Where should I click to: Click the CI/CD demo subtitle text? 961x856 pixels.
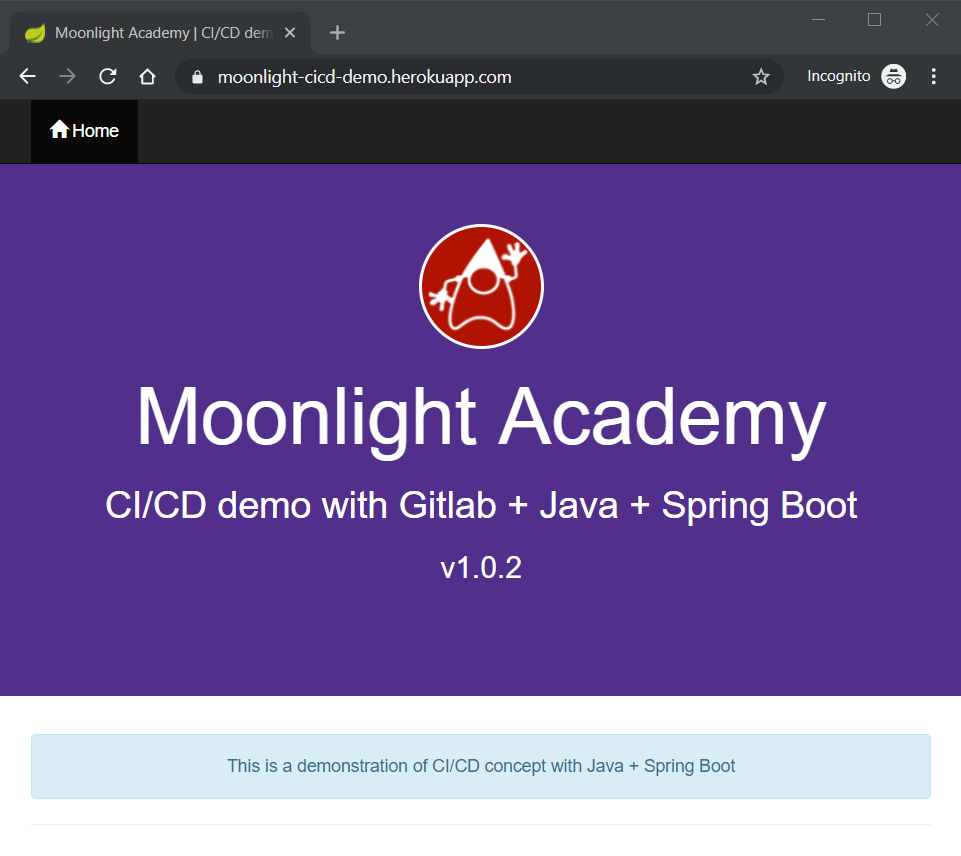481,506
